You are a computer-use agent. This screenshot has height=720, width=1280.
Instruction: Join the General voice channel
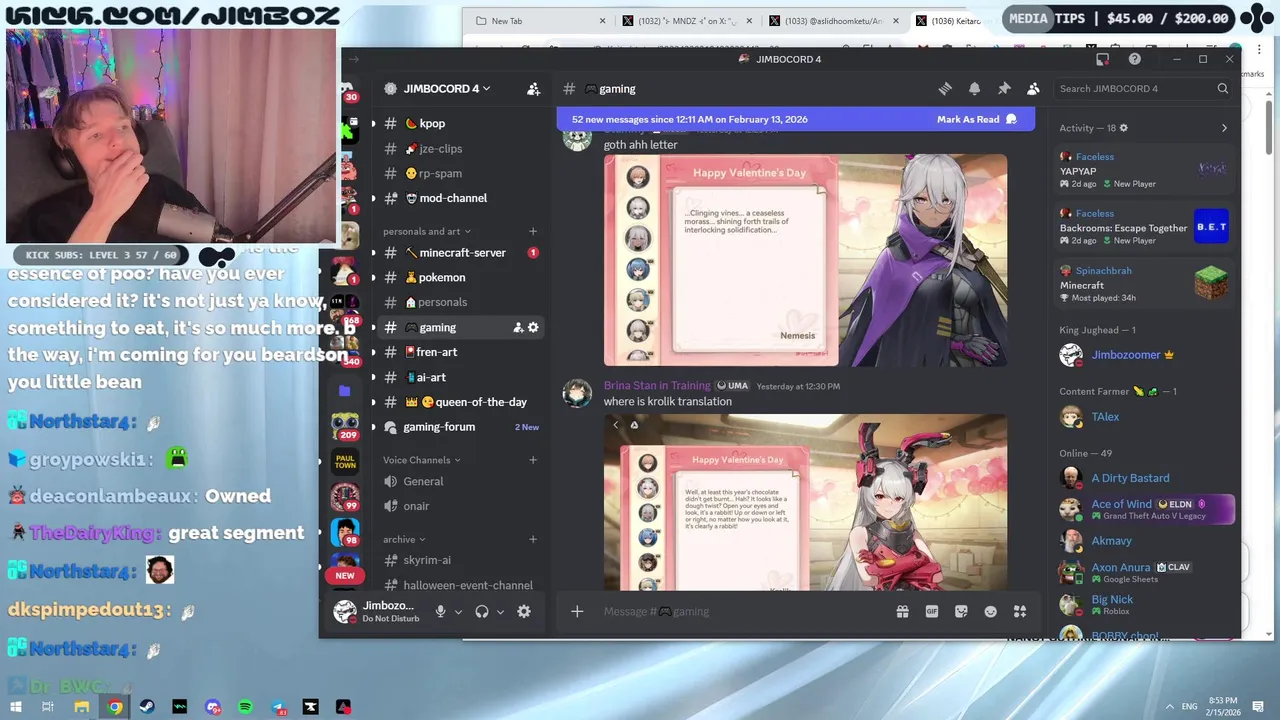pos(460,481)
